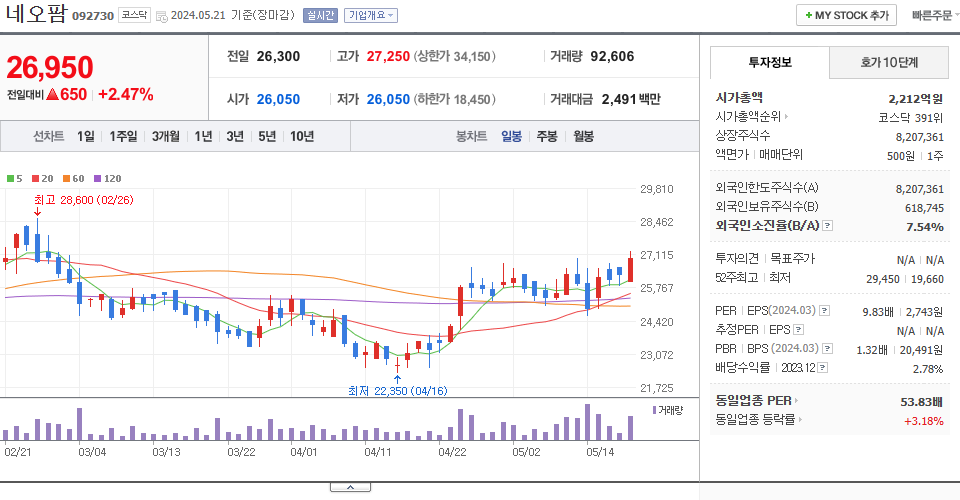960x500 pixels.
Task: Select the 3개월 line chart period
Action: point(165,136)
